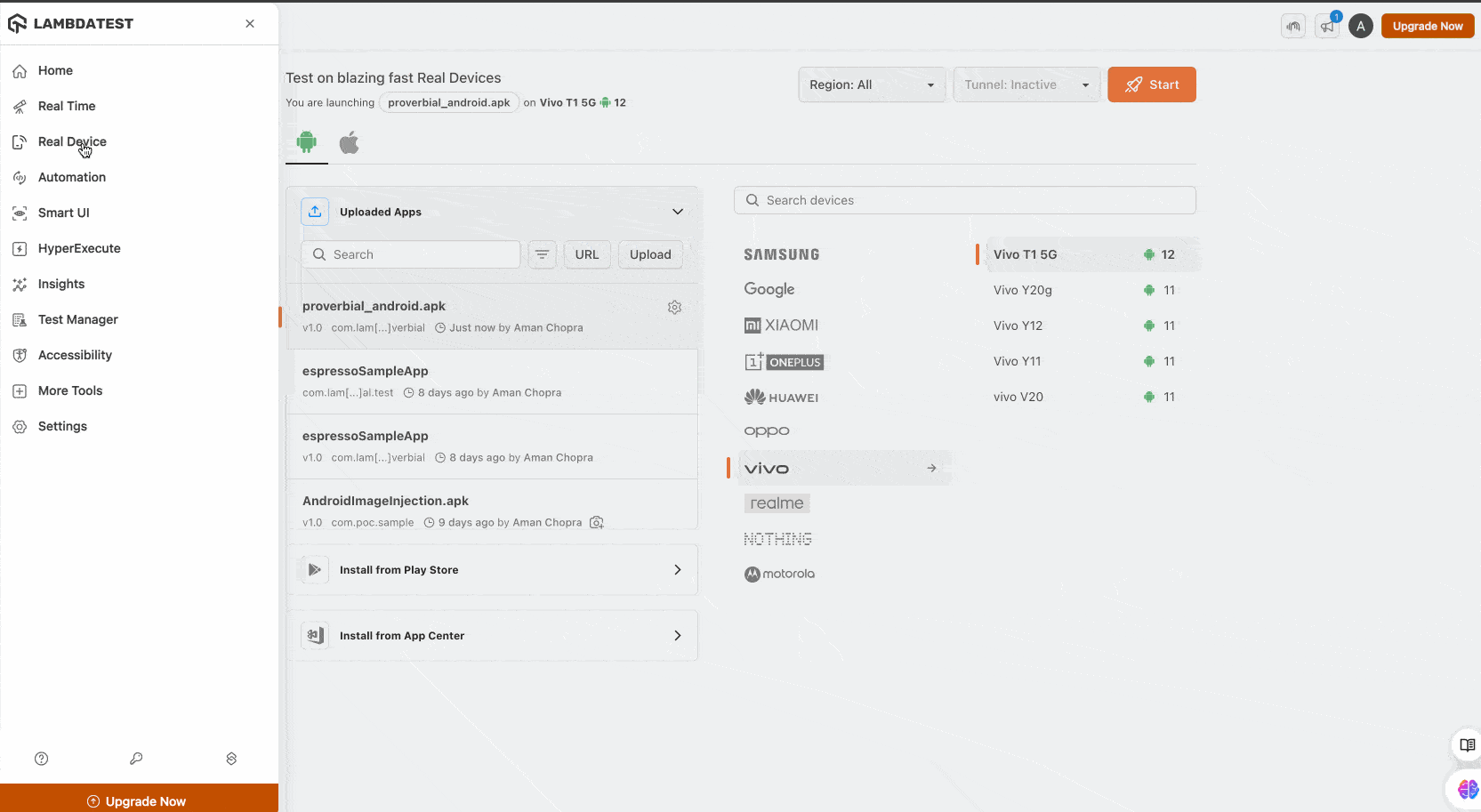Close the LambdaTest sidebar menu
The image size is (1481, 812).
[x=250, y=24]
